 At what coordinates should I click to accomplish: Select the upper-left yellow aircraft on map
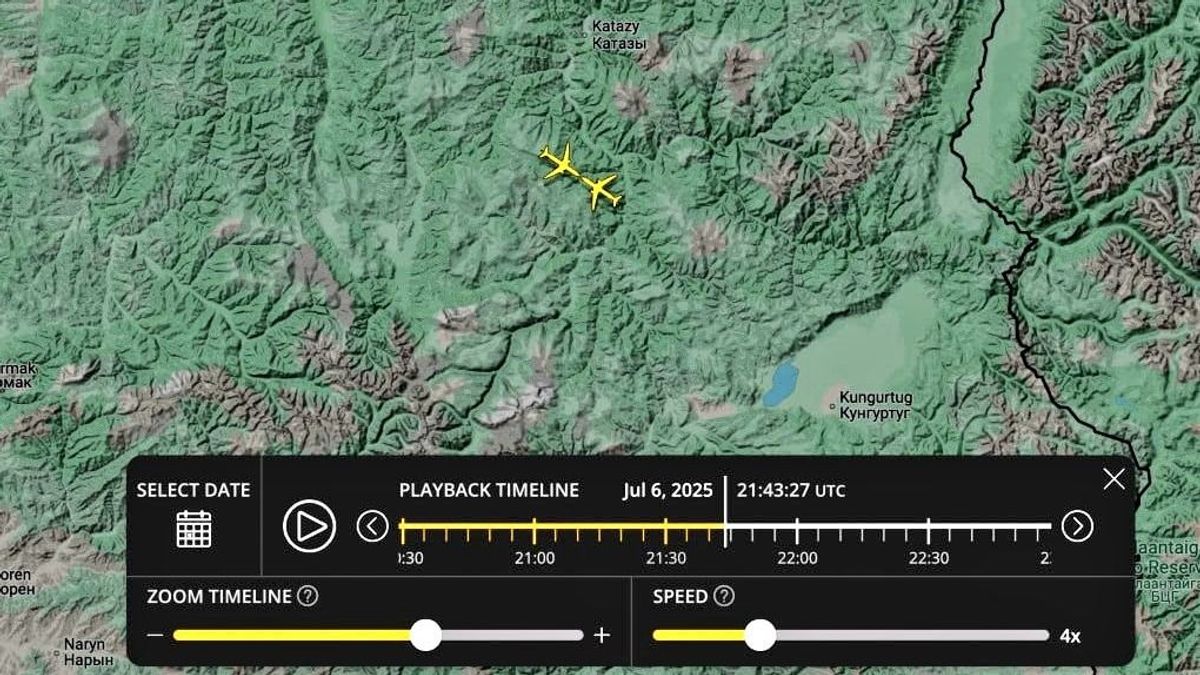(x=559, y=162)
